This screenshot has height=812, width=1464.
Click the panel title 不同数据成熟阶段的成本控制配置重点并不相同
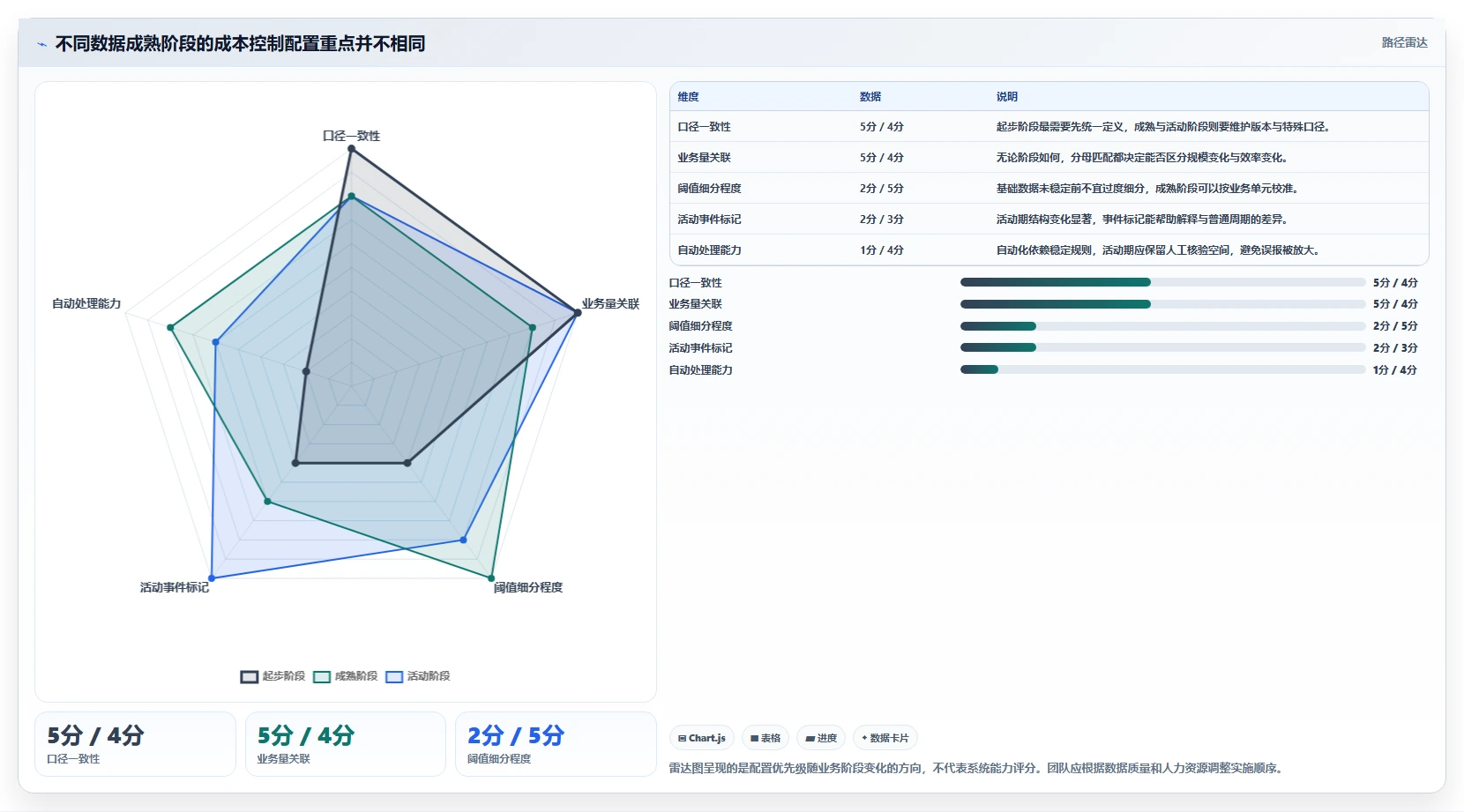240,43
